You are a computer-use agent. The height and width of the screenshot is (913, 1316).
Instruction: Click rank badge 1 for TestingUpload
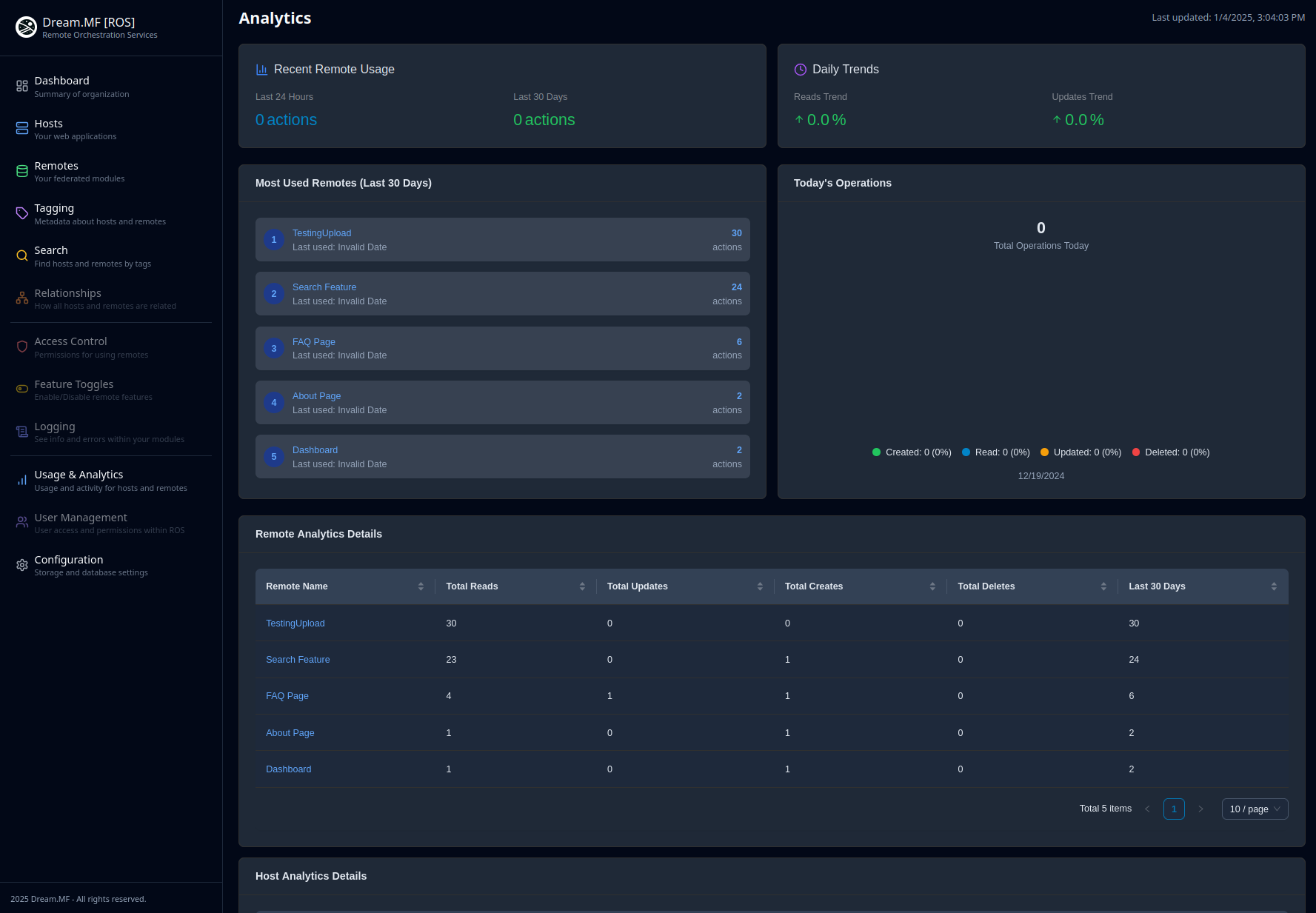click(x=274, y=240)
